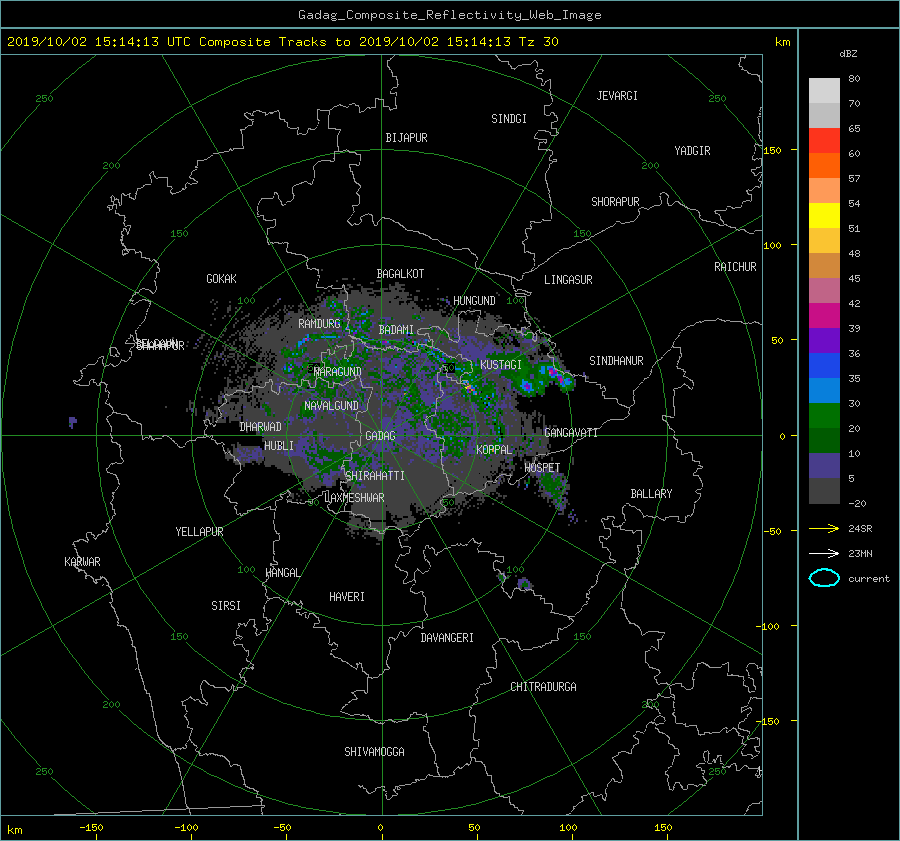
Task: Select the HUBLI label on the map
Action: [278, 445]
